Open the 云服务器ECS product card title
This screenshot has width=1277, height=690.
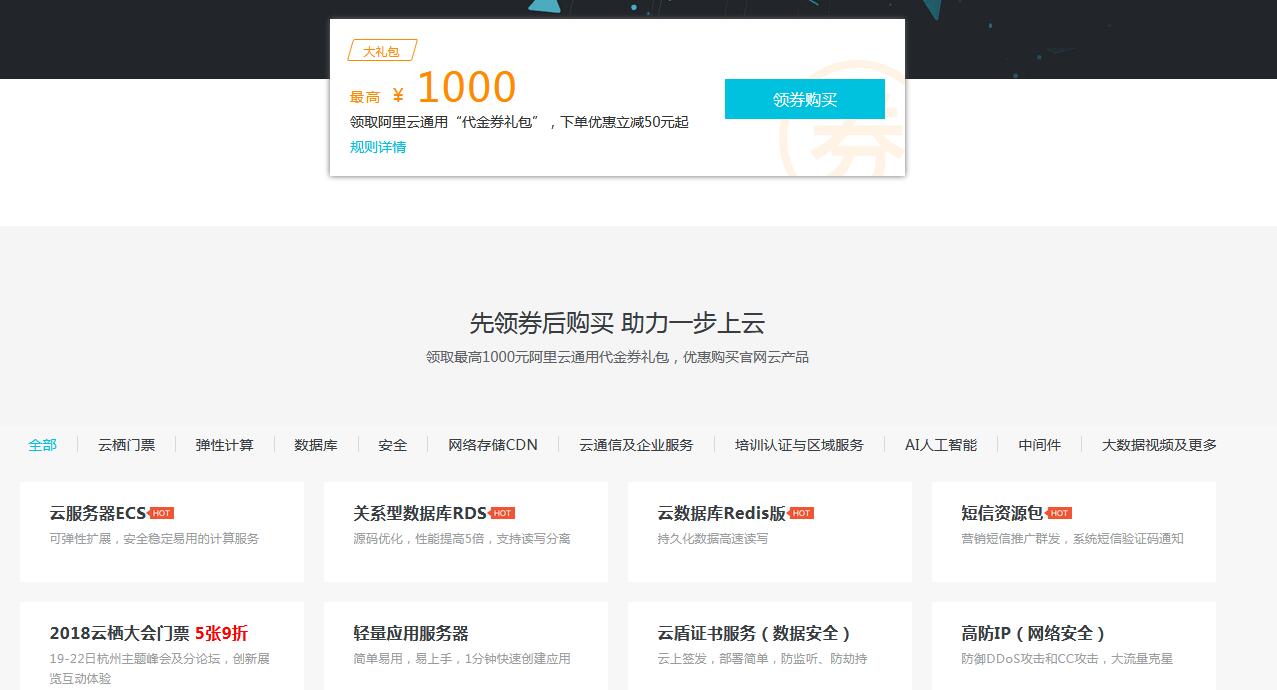point(98,513)
